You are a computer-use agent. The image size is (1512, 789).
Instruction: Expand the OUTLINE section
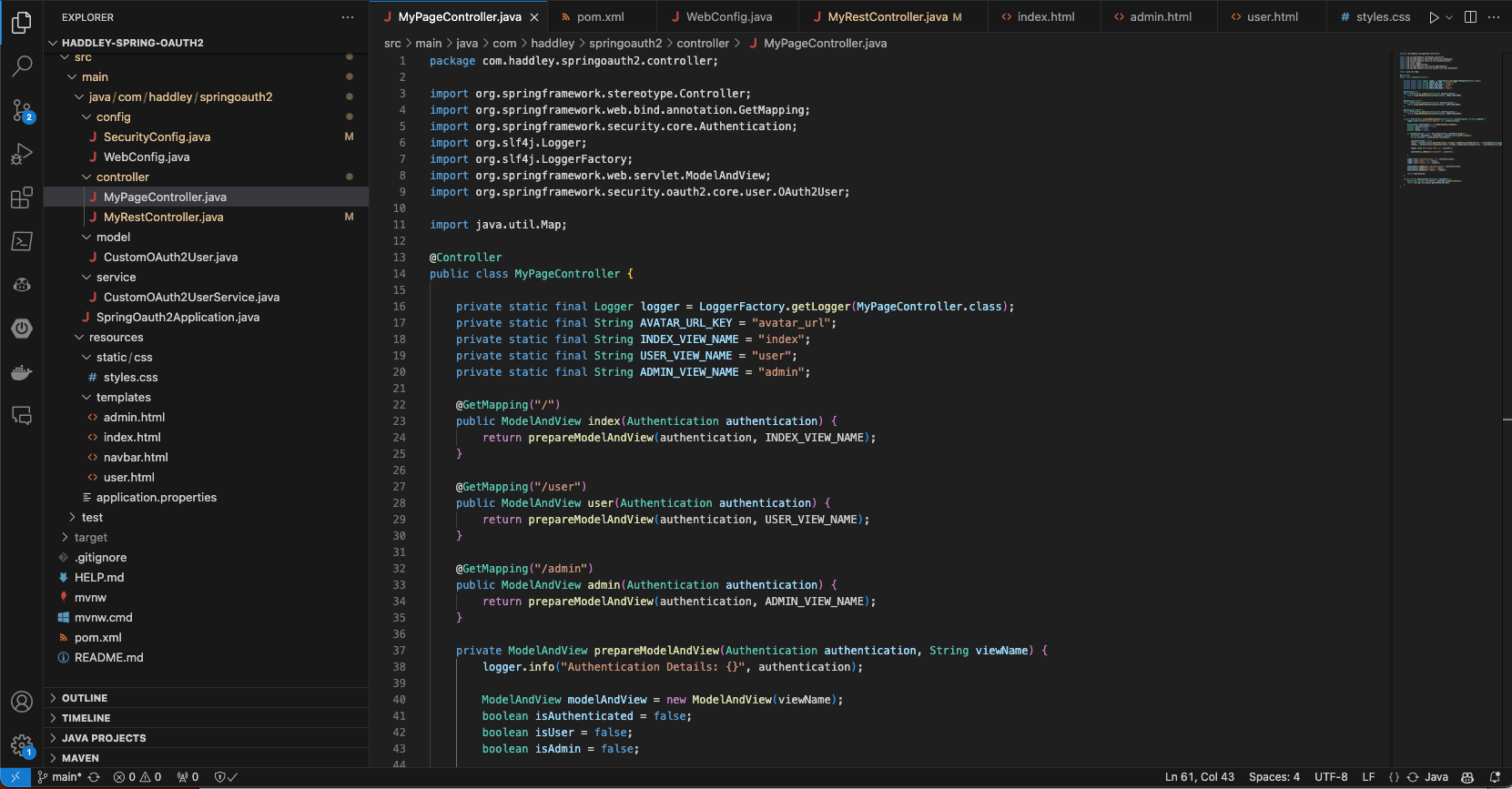[85, 698]
